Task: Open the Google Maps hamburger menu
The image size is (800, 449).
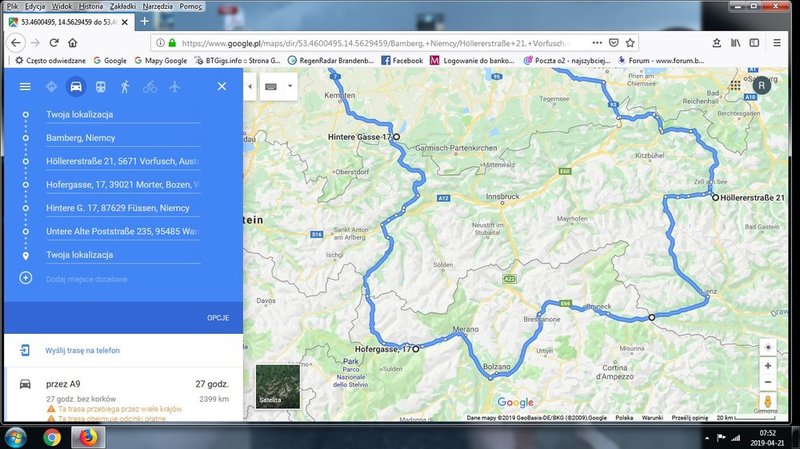Action: coord(25,87)
